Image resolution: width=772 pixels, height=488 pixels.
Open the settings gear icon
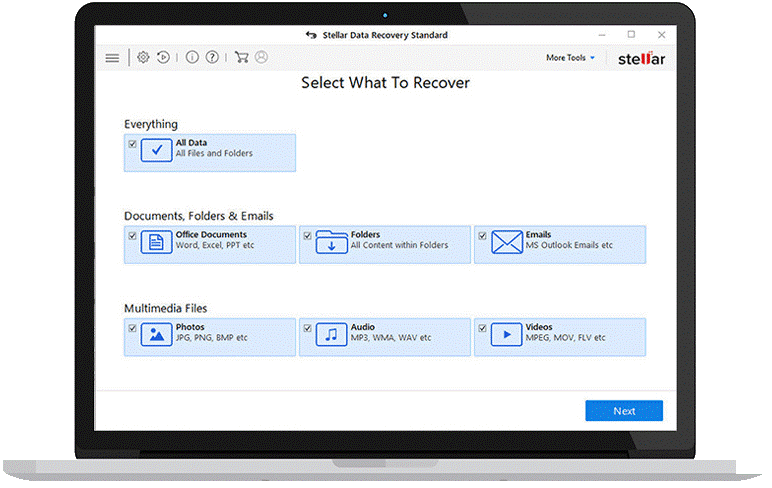[x=143, y=58]
